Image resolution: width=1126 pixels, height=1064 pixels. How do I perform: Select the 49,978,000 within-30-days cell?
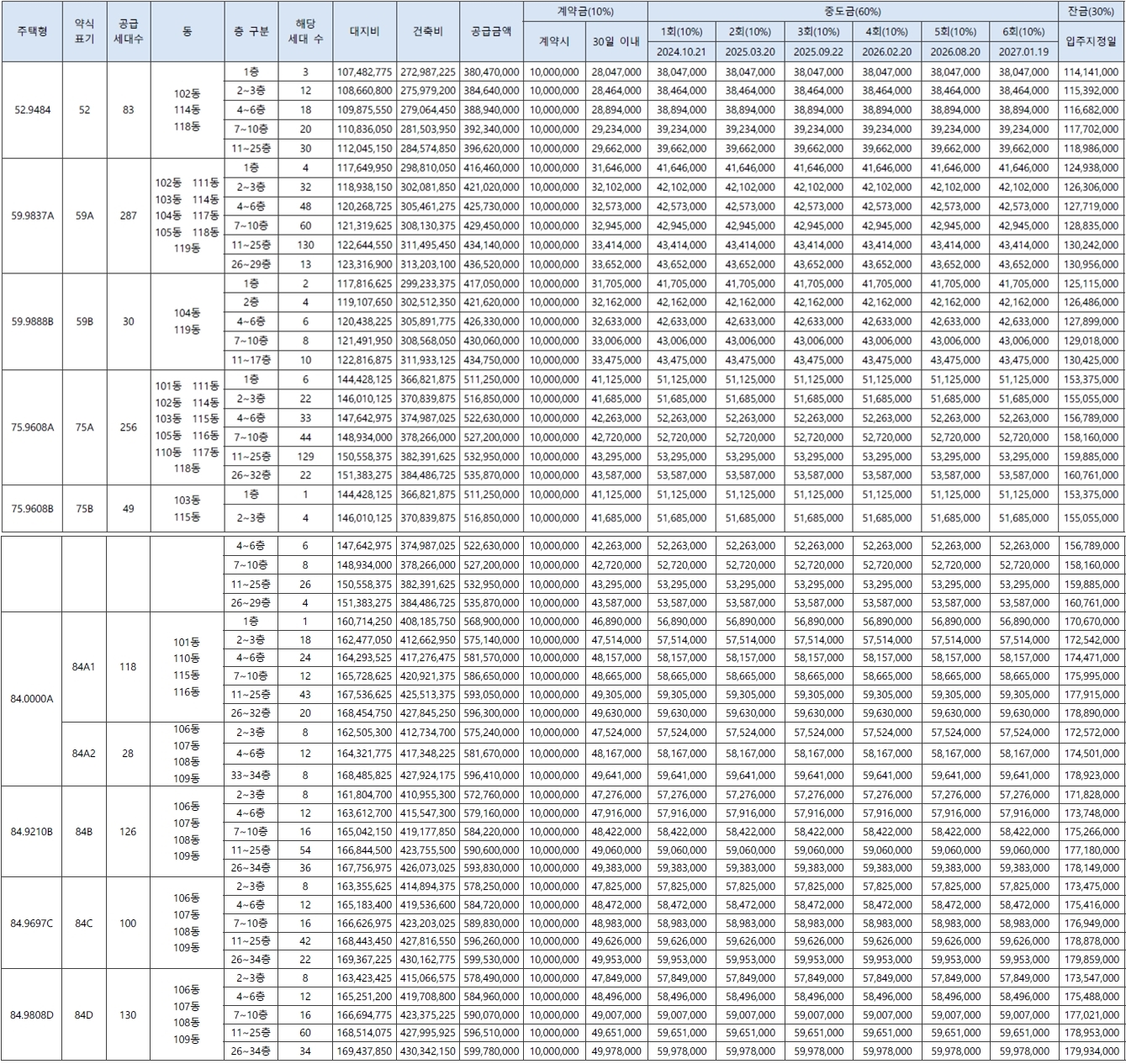point(616,1051)
